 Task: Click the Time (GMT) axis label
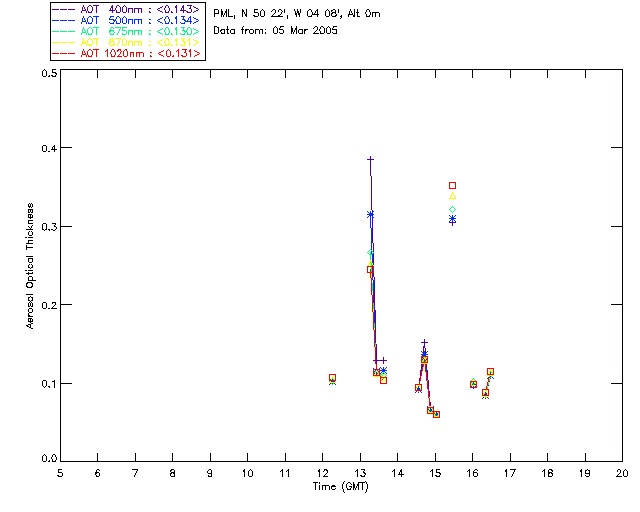(x=340, y=487)
